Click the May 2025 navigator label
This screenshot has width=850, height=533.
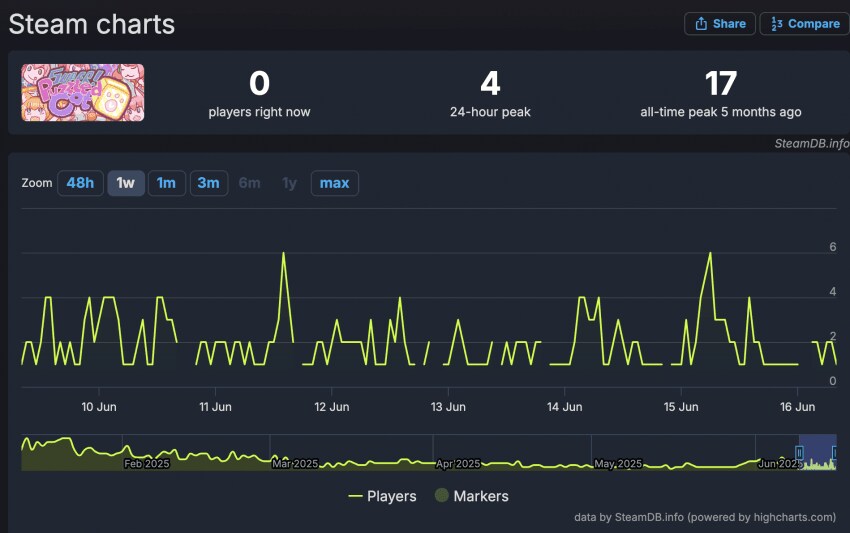pos(618,464)
